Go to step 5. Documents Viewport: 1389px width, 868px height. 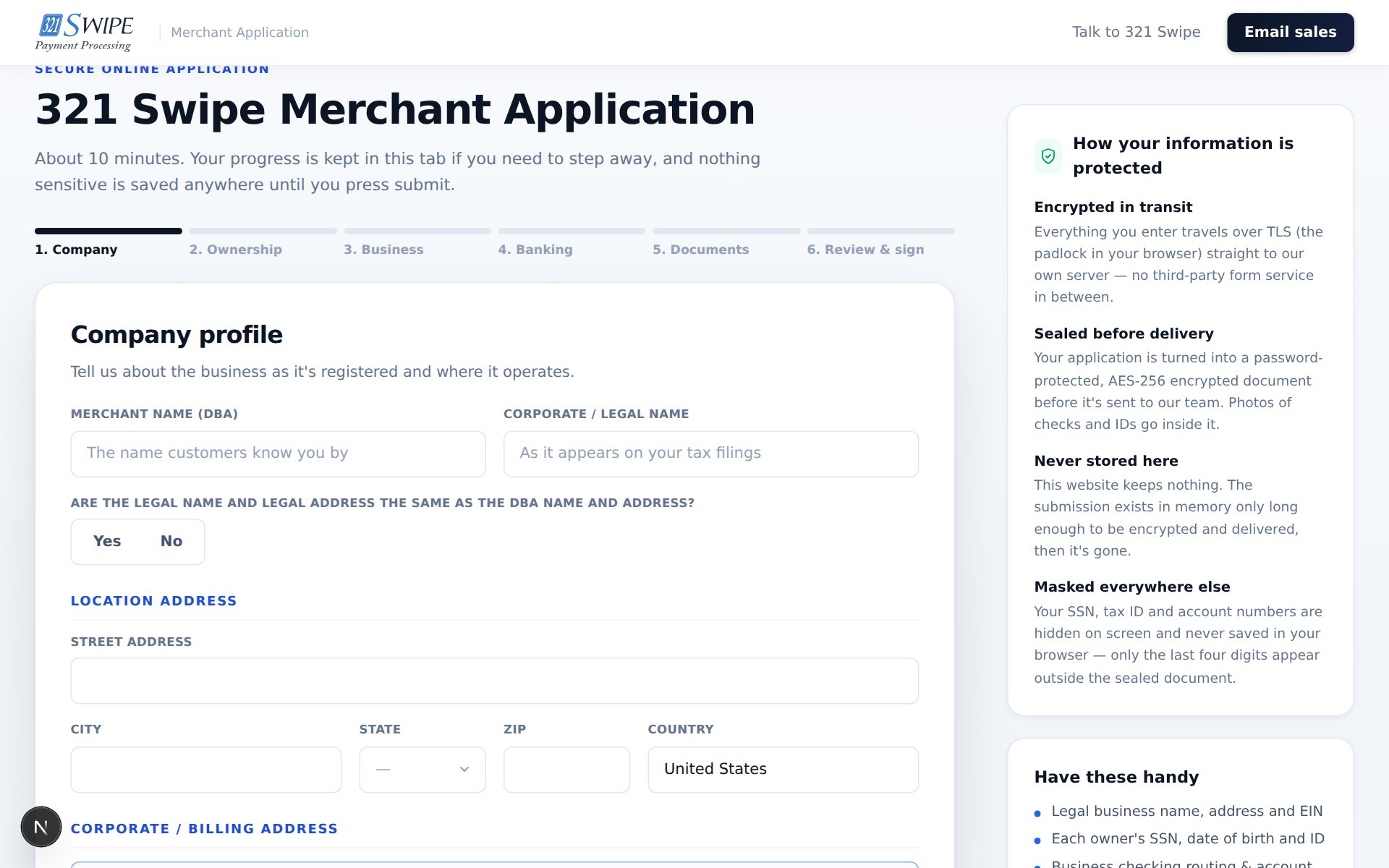726,243
